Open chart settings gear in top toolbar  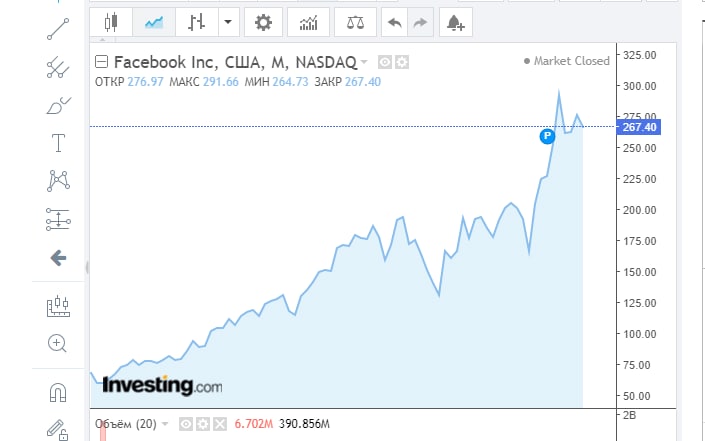point(263,21)
